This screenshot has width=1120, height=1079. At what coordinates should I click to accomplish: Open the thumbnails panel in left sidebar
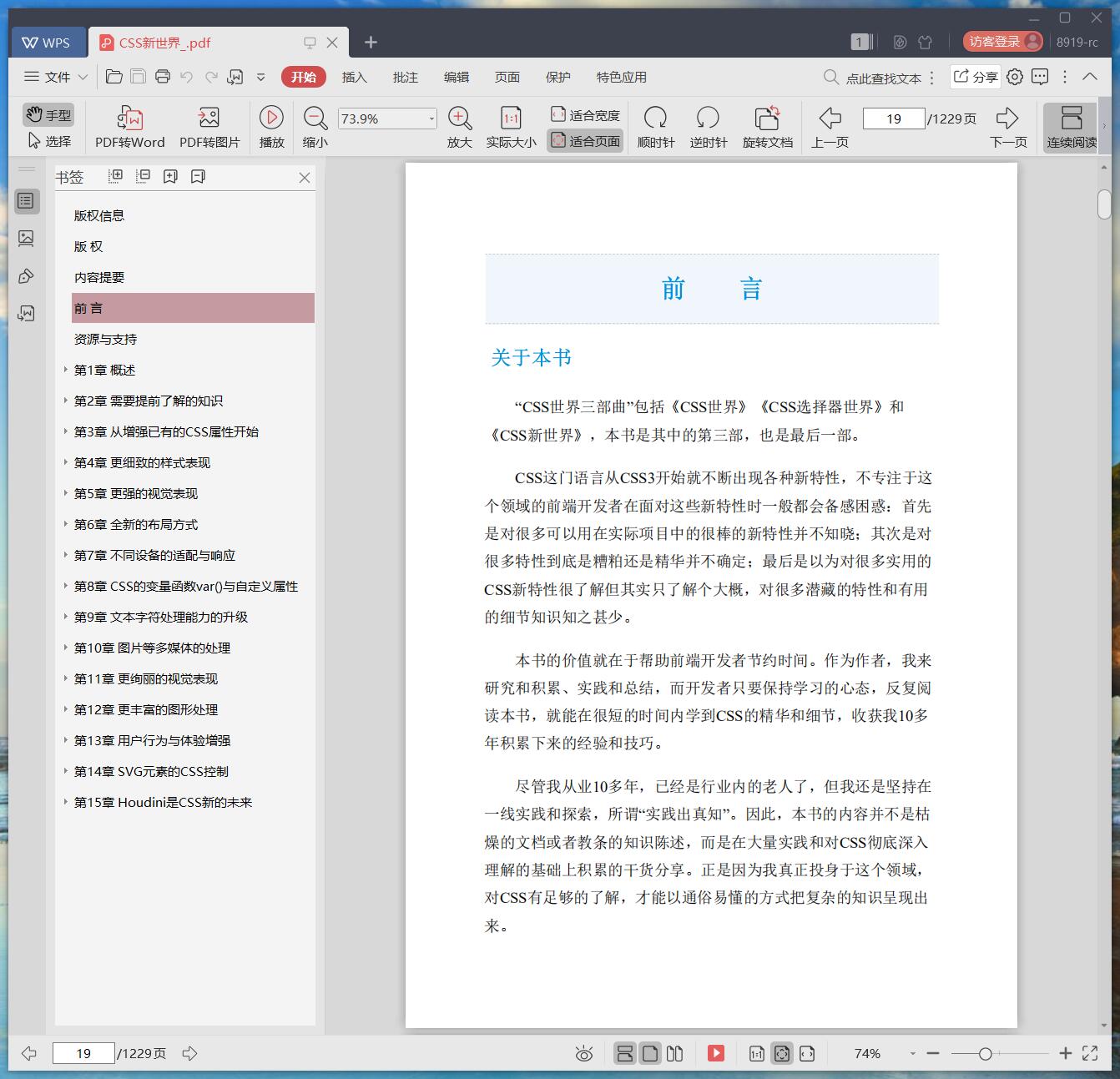27,238
